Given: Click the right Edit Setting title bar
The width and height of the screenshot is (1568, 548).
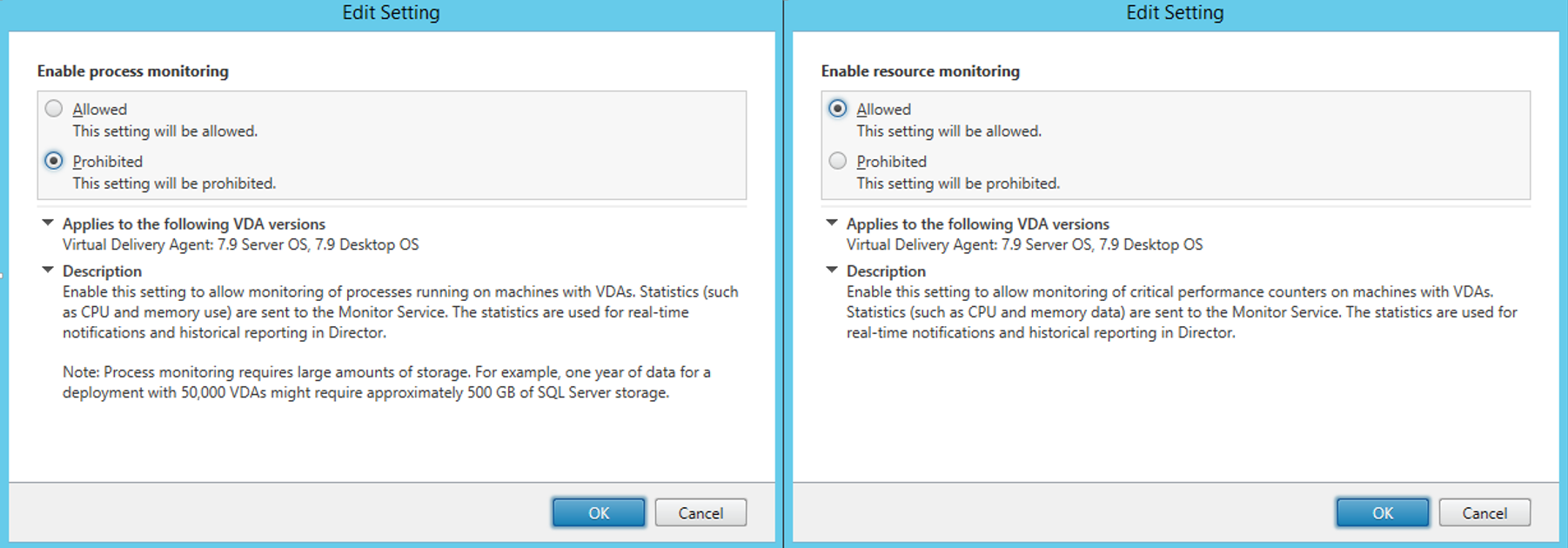Looking at the screenshot, I should click(x=1175, y=13).
